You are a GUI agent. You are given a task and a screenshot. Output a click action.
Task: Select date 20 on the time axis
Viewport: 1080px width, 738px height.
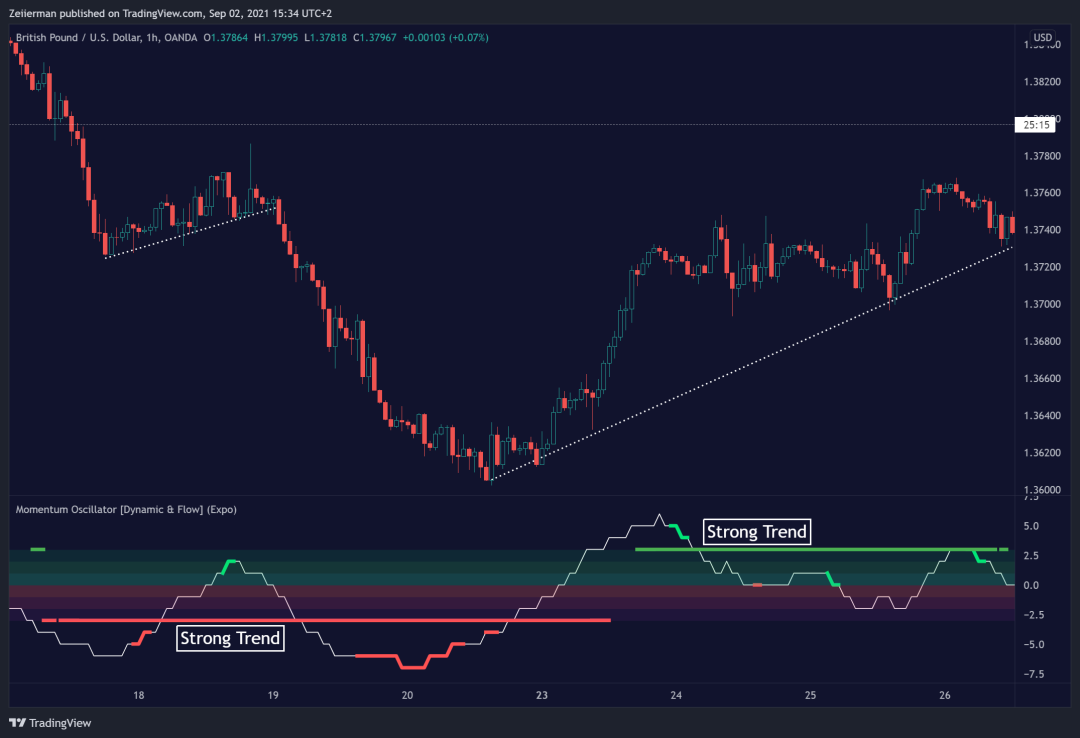pos(407,695)
